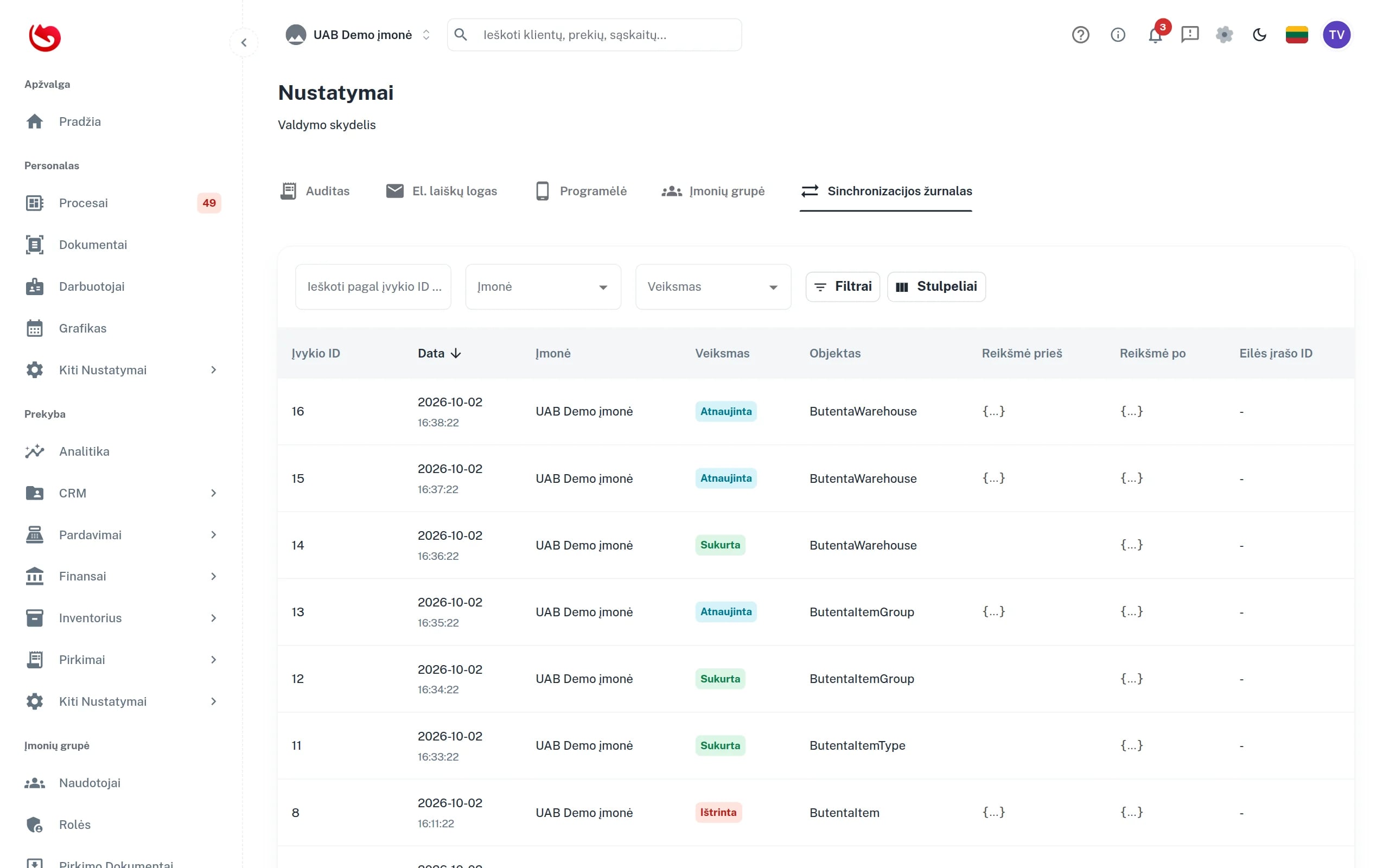Image resolution: width=1389 pixels, height=868 pixels.
Task: Switch to the Programėlė tab
Action: [581, 191]
